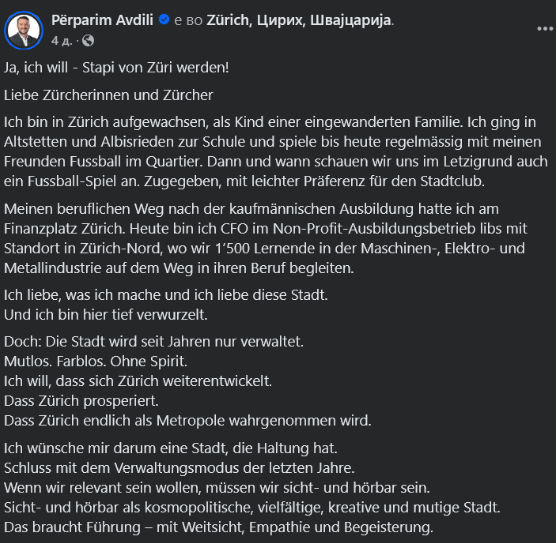Click the final line 'Das braucht Führung'
This screenshot has width=558, height=543.
pyautogui.click(x=219, y=527)
